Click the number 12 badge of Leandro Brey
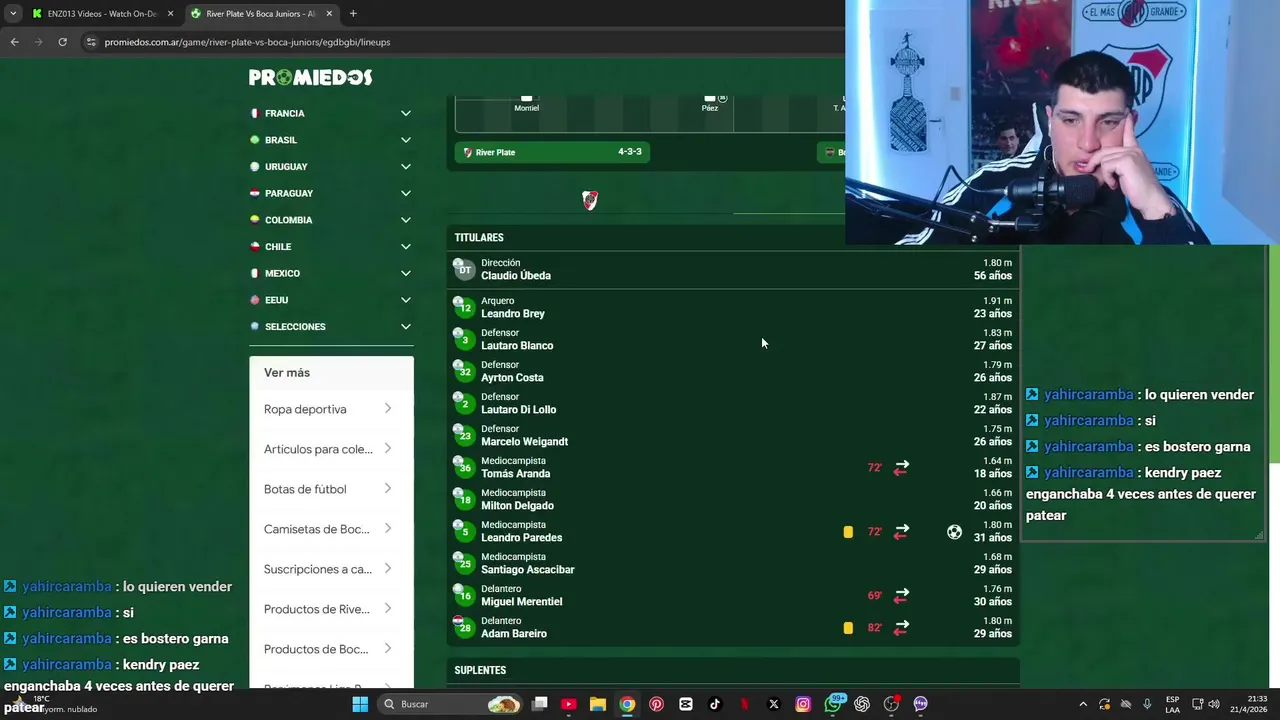The height and width of the screenshot is (720, 1280). tap(464, 307)
